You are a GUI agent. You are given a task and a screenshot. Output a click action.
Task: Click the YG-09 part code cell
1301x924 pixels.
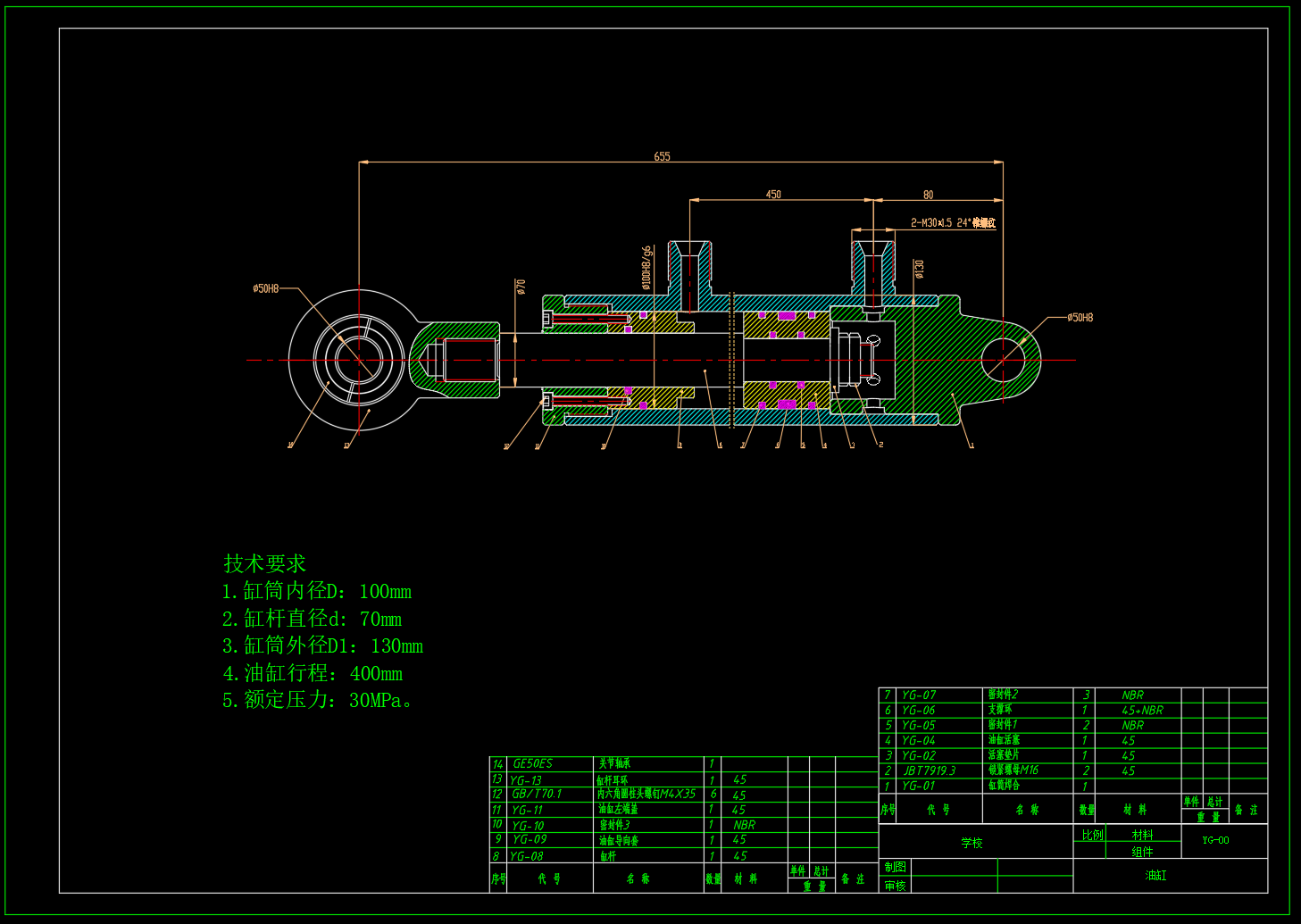530,839
